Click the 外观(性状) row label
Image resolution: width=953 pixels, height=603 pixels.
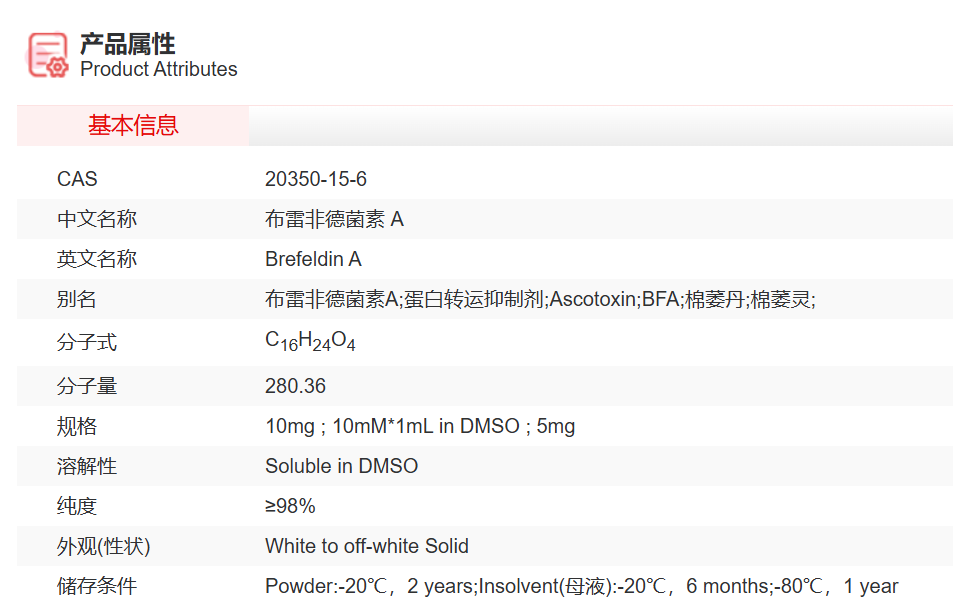tap(104, 546)
